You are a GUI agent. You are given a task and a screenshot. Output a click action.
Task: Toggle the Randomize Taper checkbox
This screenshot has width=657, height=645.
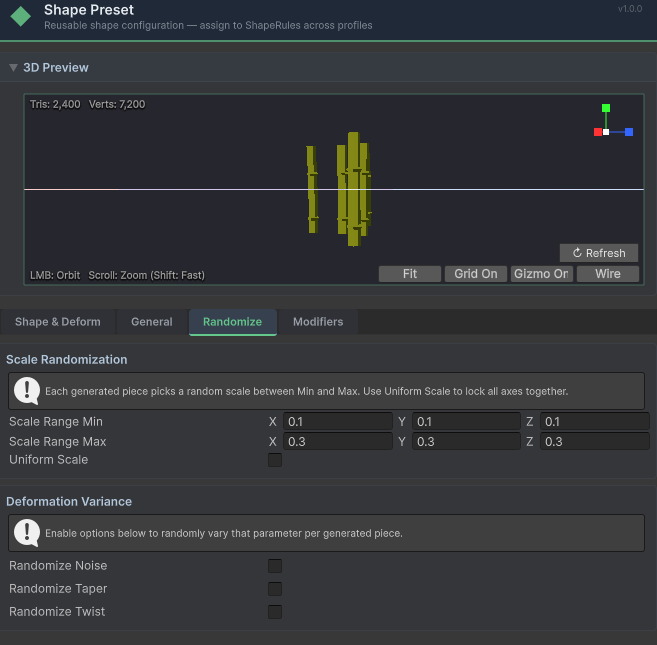coord(275,589)
